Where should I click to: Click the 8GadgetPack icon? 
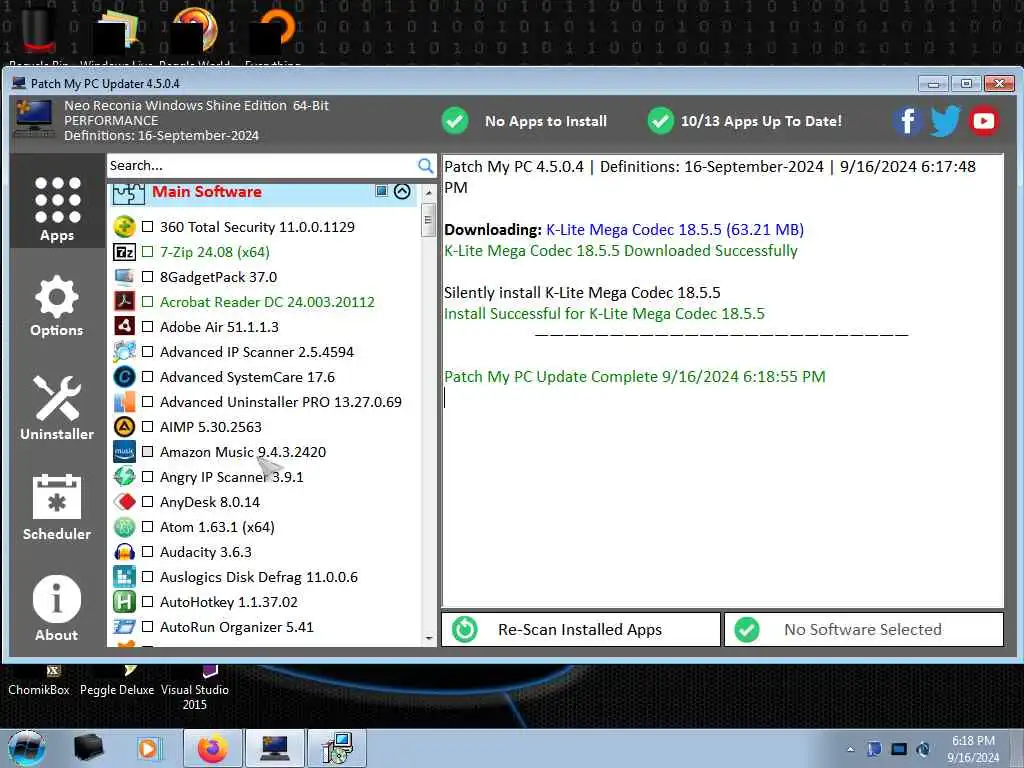pos(124,277)
